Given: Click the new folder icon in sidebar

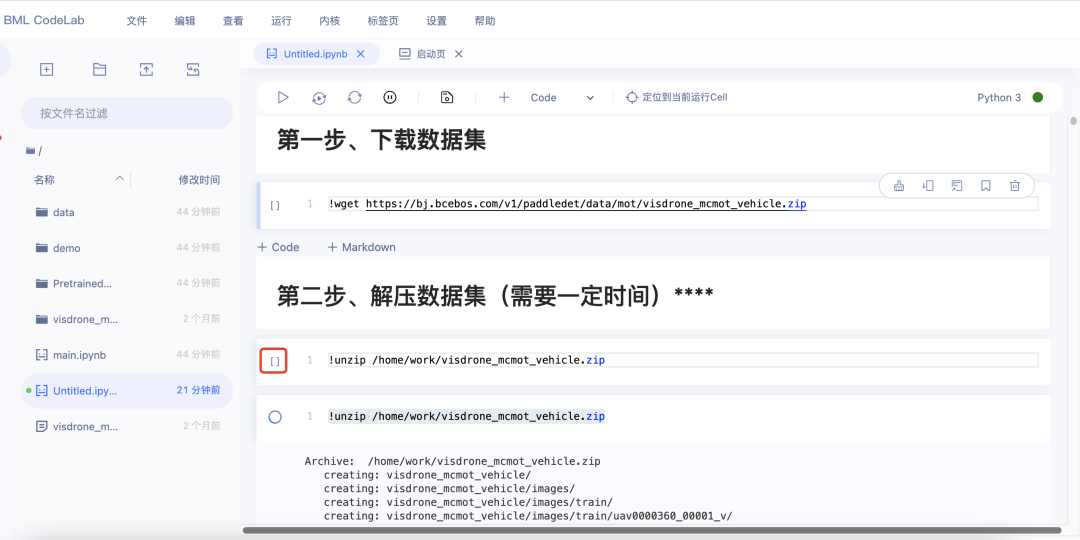Looking at the screenshot, I should tap(99, 69).
